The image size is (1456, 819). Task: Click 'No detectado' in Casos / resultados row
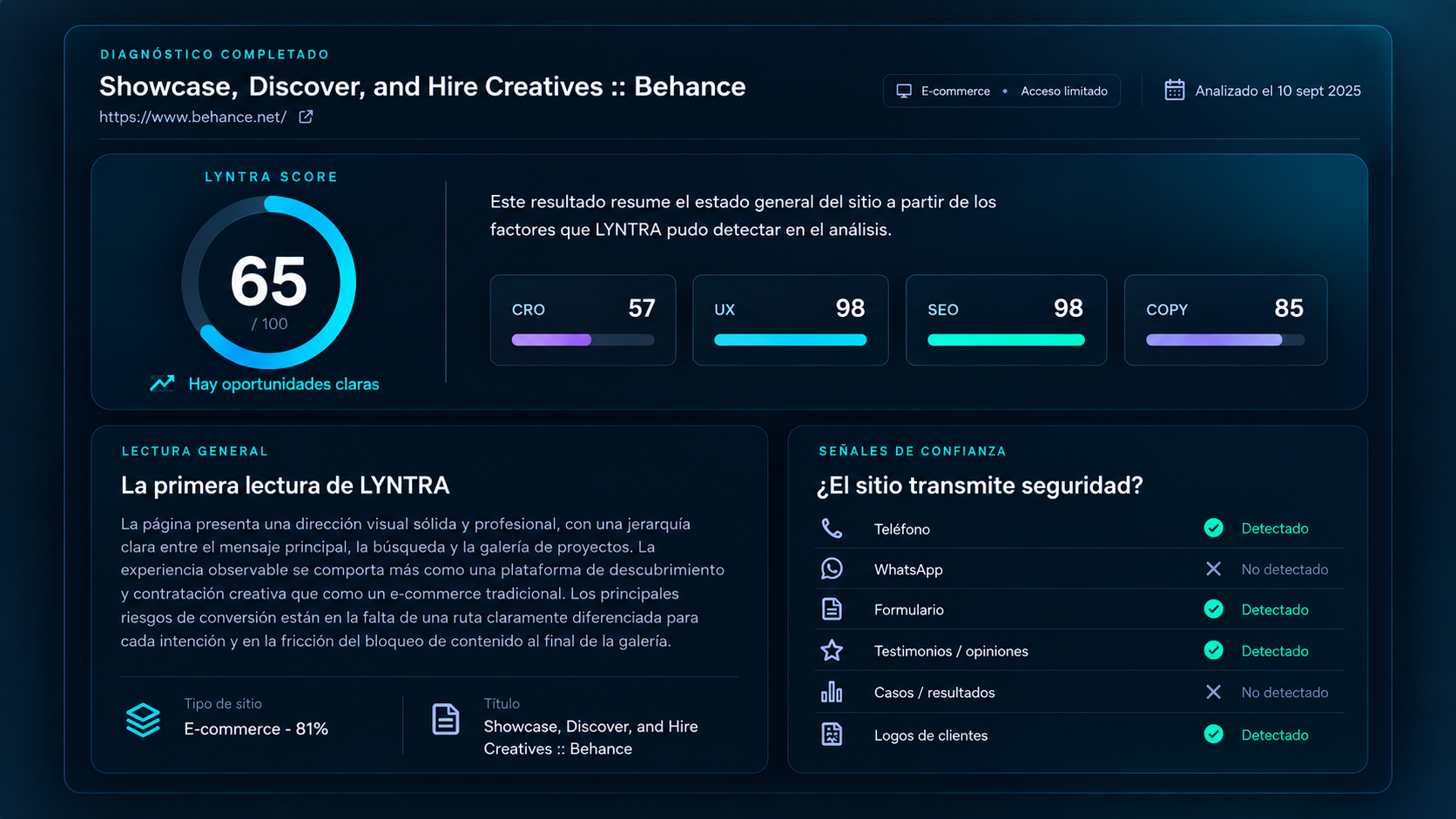click(x=1284, y=693)
